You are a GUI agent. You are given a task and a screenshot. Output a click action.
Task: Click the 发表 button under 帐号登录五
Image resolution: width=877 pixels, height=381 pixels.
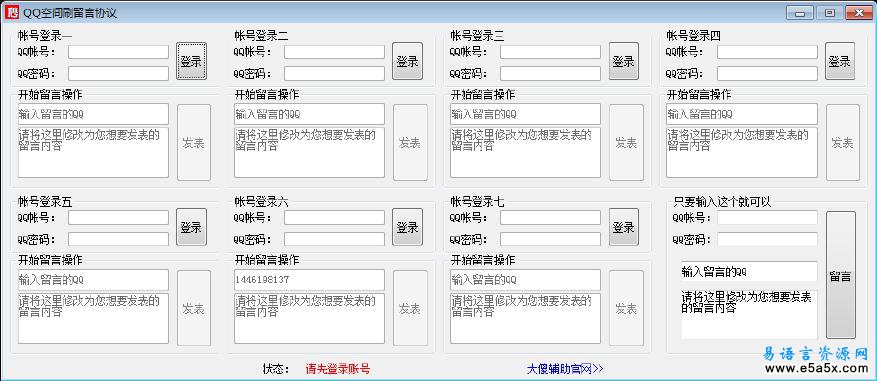click(194, 308)
